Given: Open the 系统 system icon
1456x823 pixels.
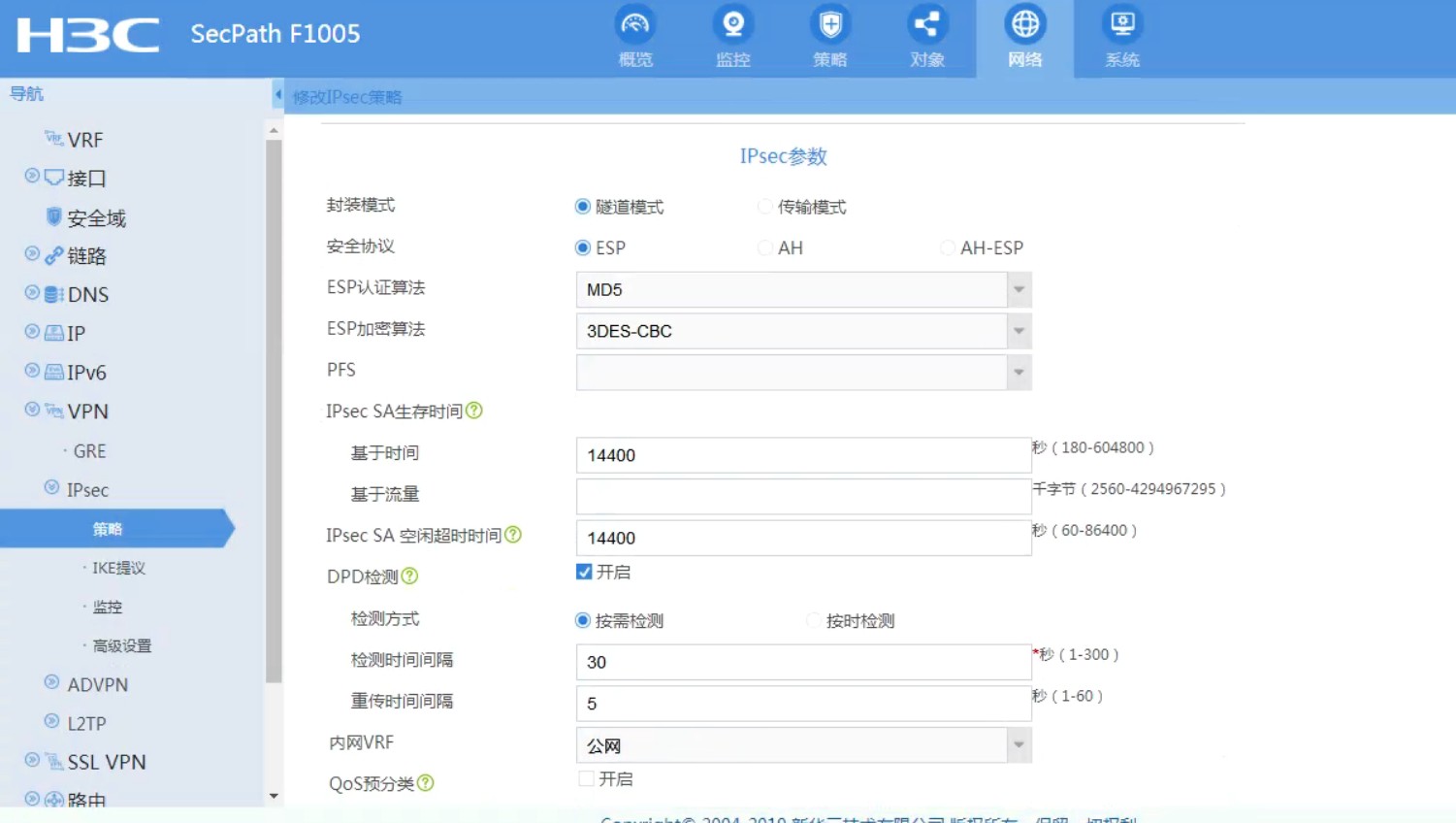Looking at the screenshot, I should pyautogui.click(x=1122, y=24).
